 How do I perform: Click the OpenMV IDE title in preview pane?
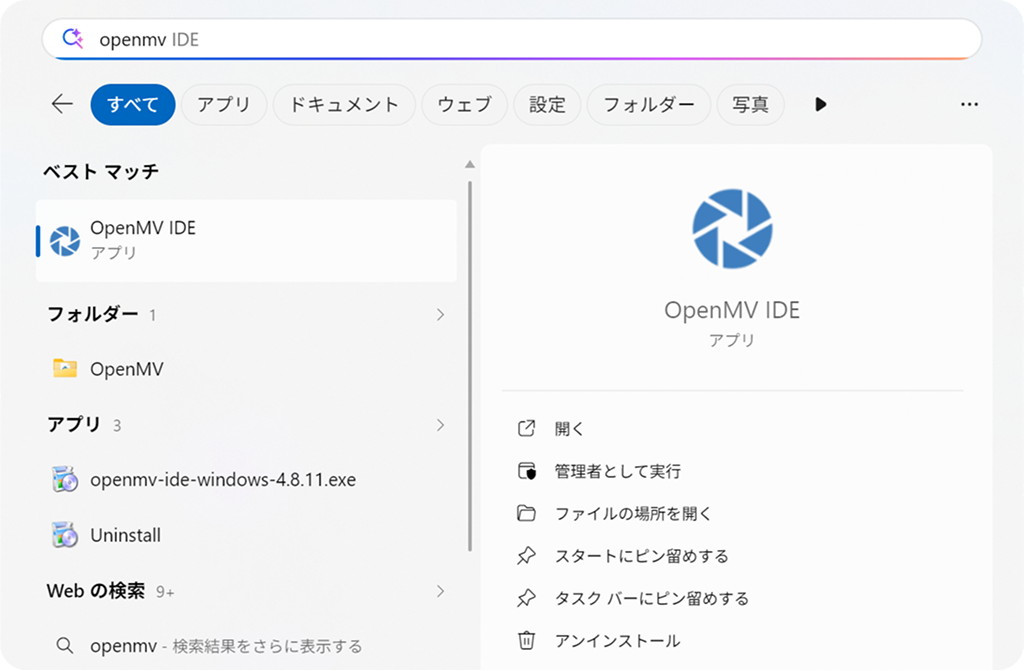pyautogui.click(x=732, y=310)
